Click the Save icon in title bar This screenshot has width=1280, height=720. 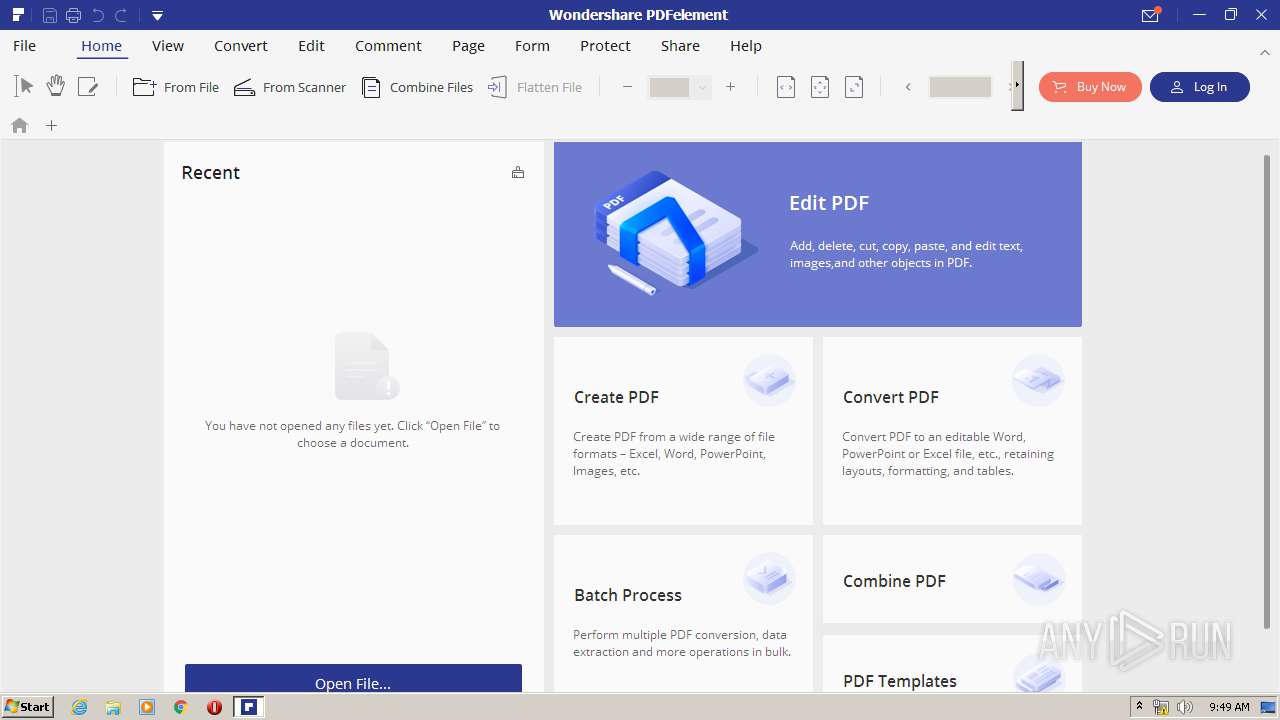coord(49,15)
